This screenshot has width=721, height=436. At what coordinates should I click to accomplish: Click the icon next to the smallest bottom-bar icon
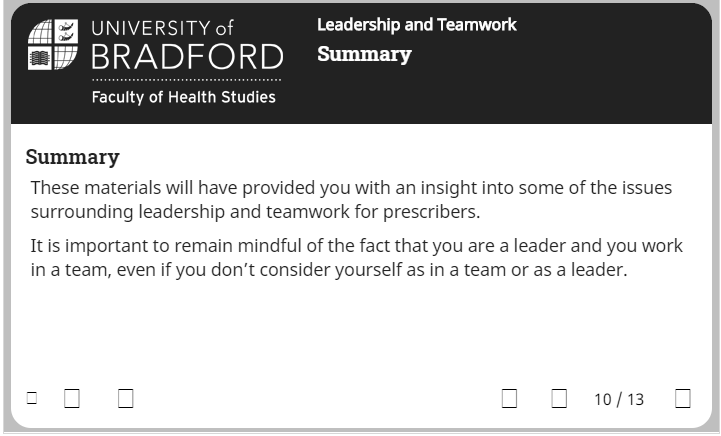[72, 398]
